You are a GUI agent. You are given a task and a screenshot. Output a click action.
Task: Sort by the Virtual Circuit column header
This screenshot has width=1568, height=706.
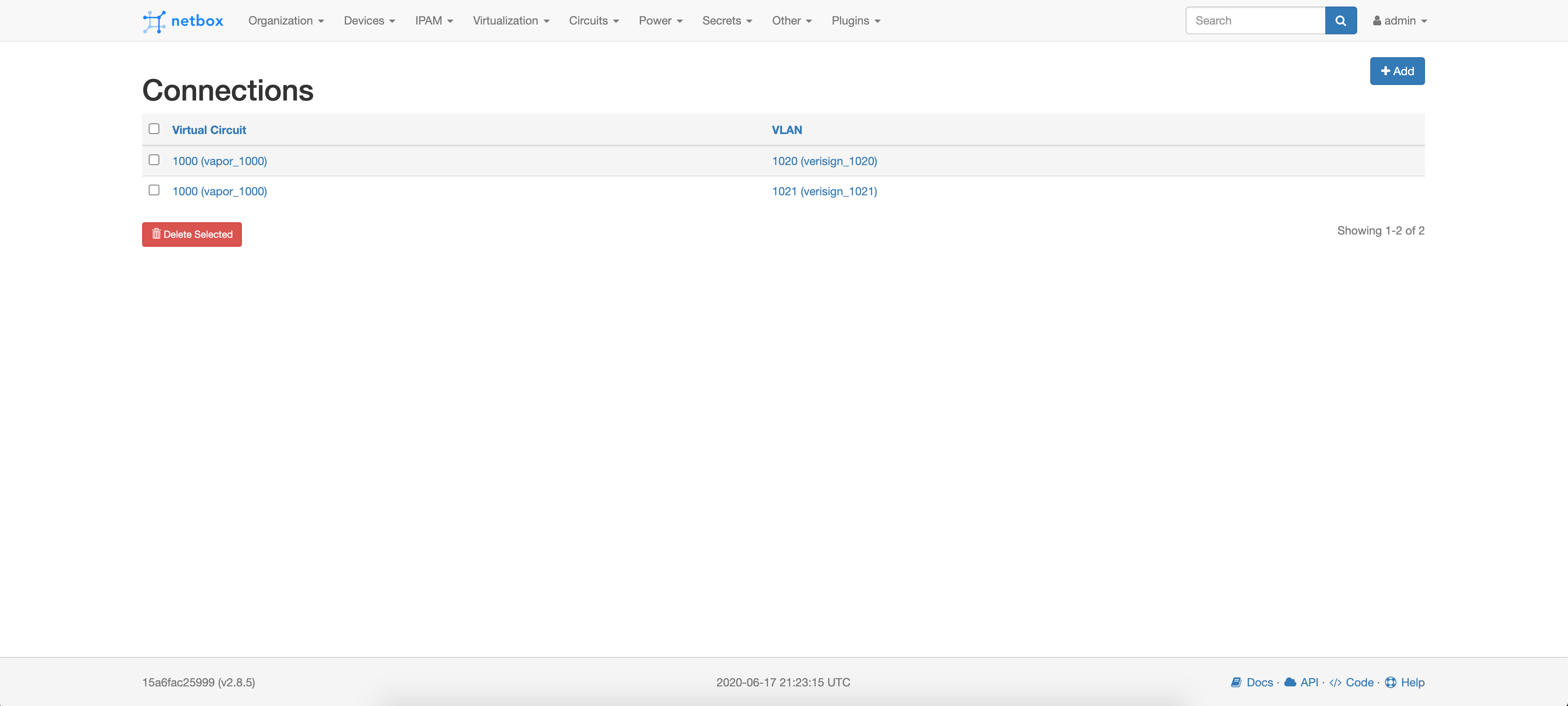click(209, 130)
